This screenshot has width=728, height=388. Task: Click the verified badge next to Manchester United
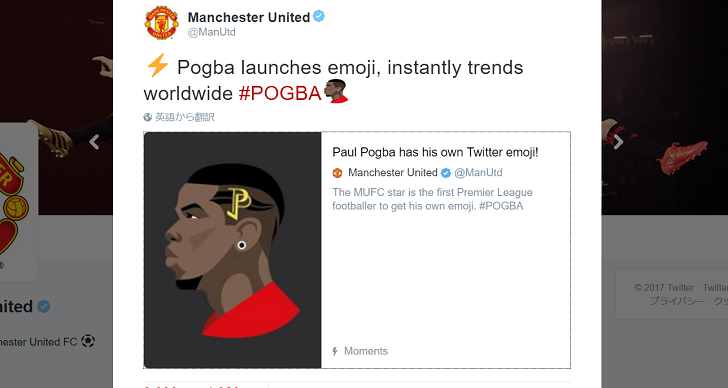click(318, 16)
